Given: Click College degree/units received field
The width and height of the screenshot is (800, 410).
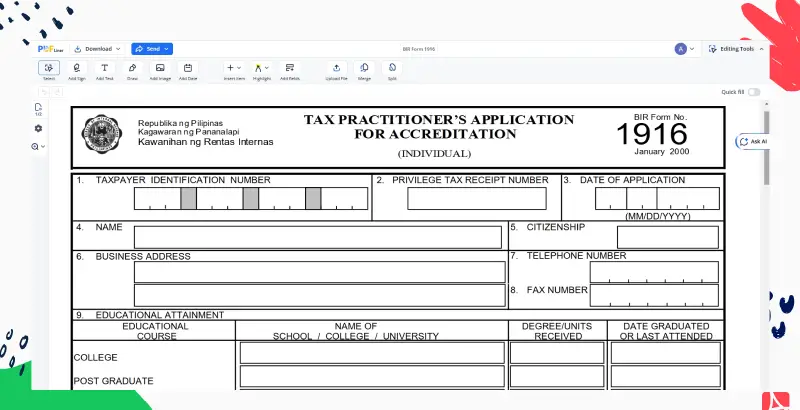Looking at the screenshot, I should [x=557, y=353].
